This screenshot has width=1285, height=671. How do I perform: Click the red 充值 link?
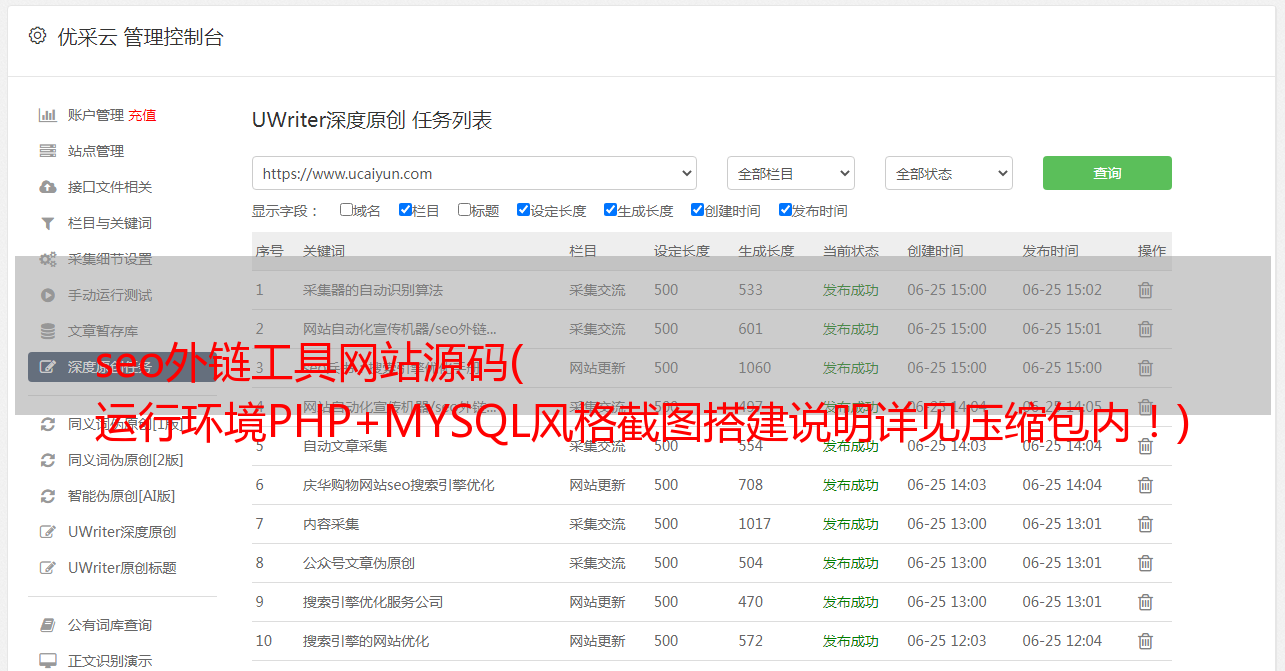coord(142,115)
